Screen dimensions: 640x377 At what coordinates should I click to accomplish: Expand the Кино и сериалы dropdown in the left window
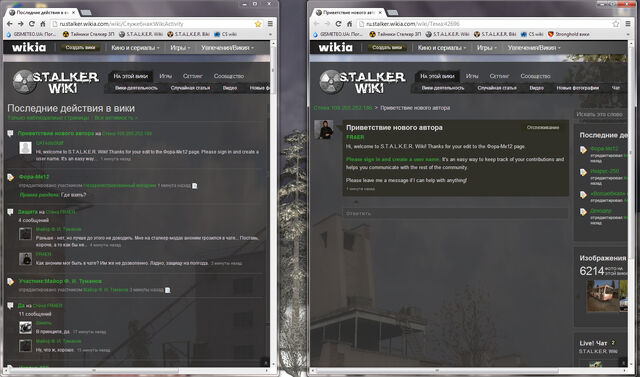click(135, 48)
